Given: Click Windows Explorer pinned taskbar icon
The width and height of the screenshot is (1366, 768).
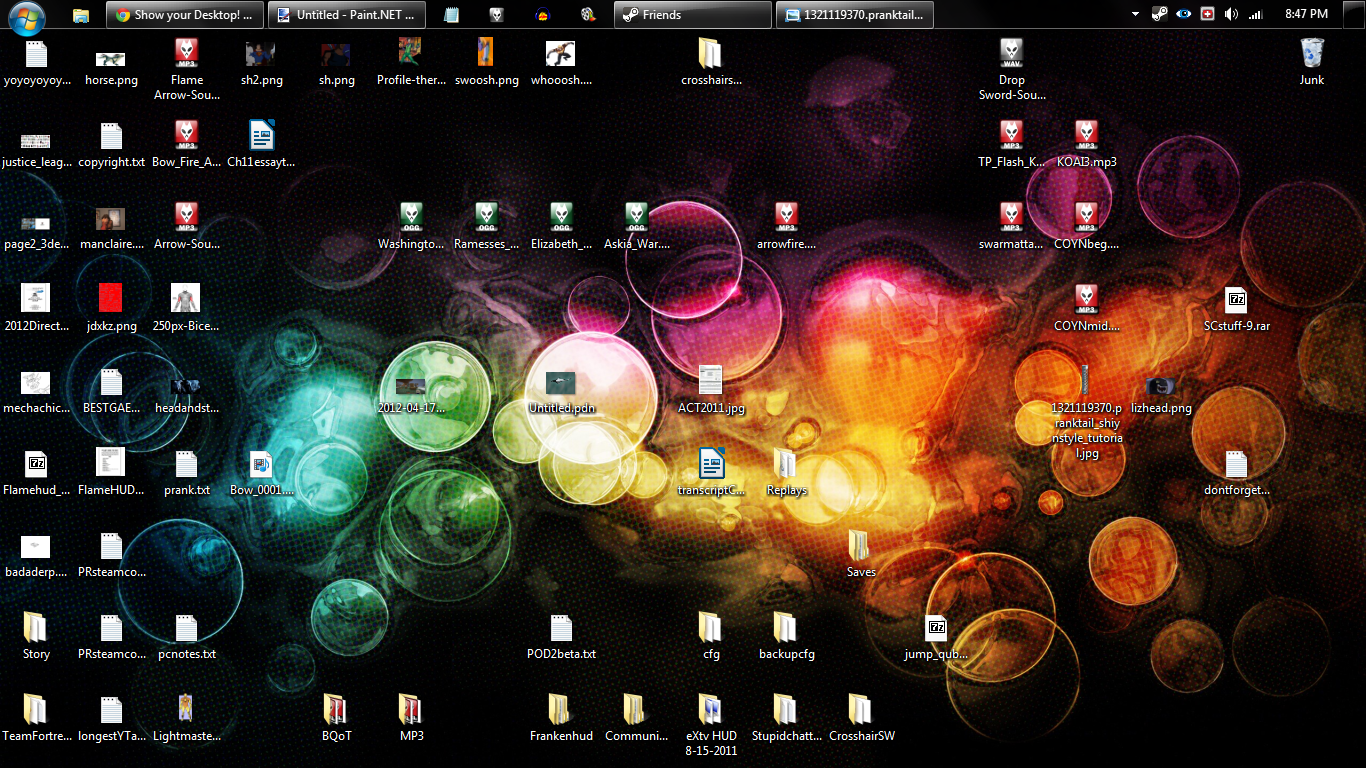Looking at the screenshot, I should click(81, 15).
